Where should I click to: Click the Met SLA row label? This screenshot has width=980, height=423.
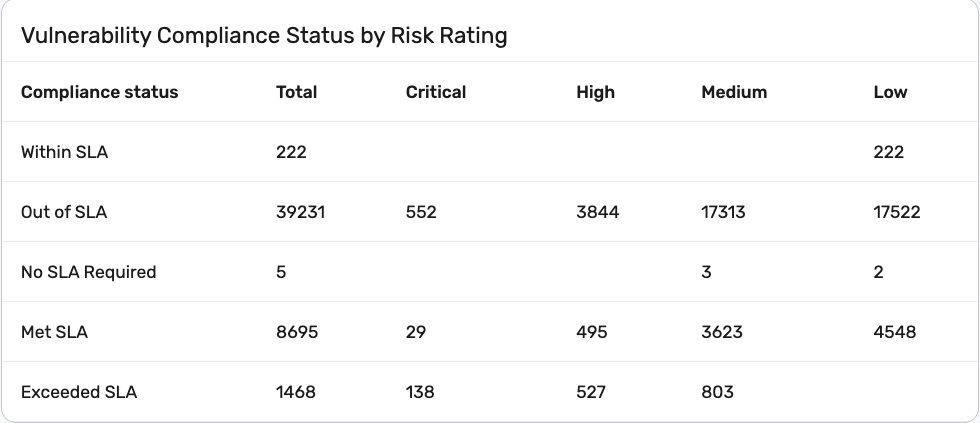(x=54, y=332)
